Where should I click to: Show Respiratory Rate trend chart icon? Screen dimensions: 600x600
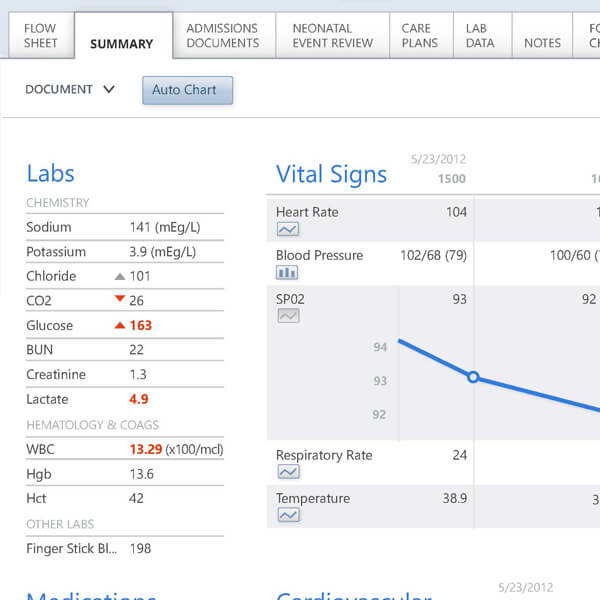pyautogui.click(x=288, y=472)
